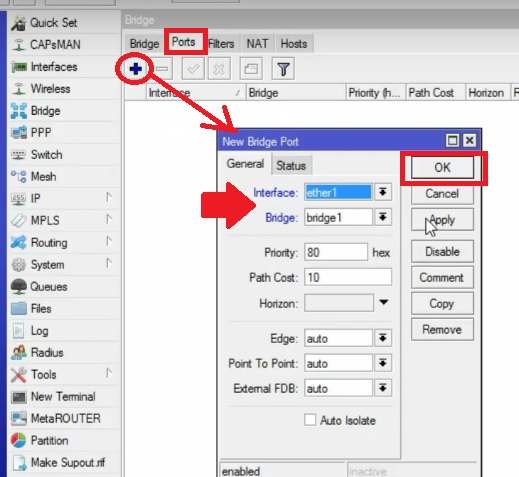Click the Path Cost field
The height and width of the screenshot is (477, 519).
click(348, 277)
